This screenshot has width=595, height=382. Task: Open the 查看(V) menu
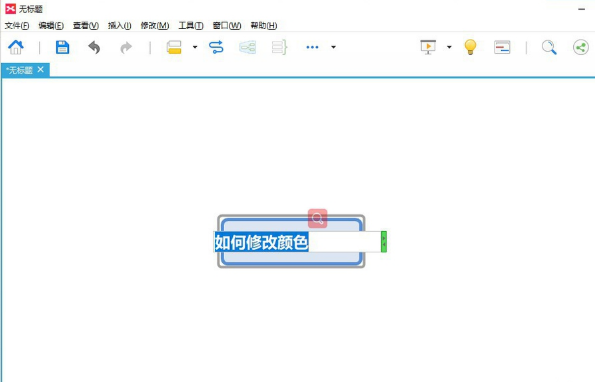pos(86,25)
